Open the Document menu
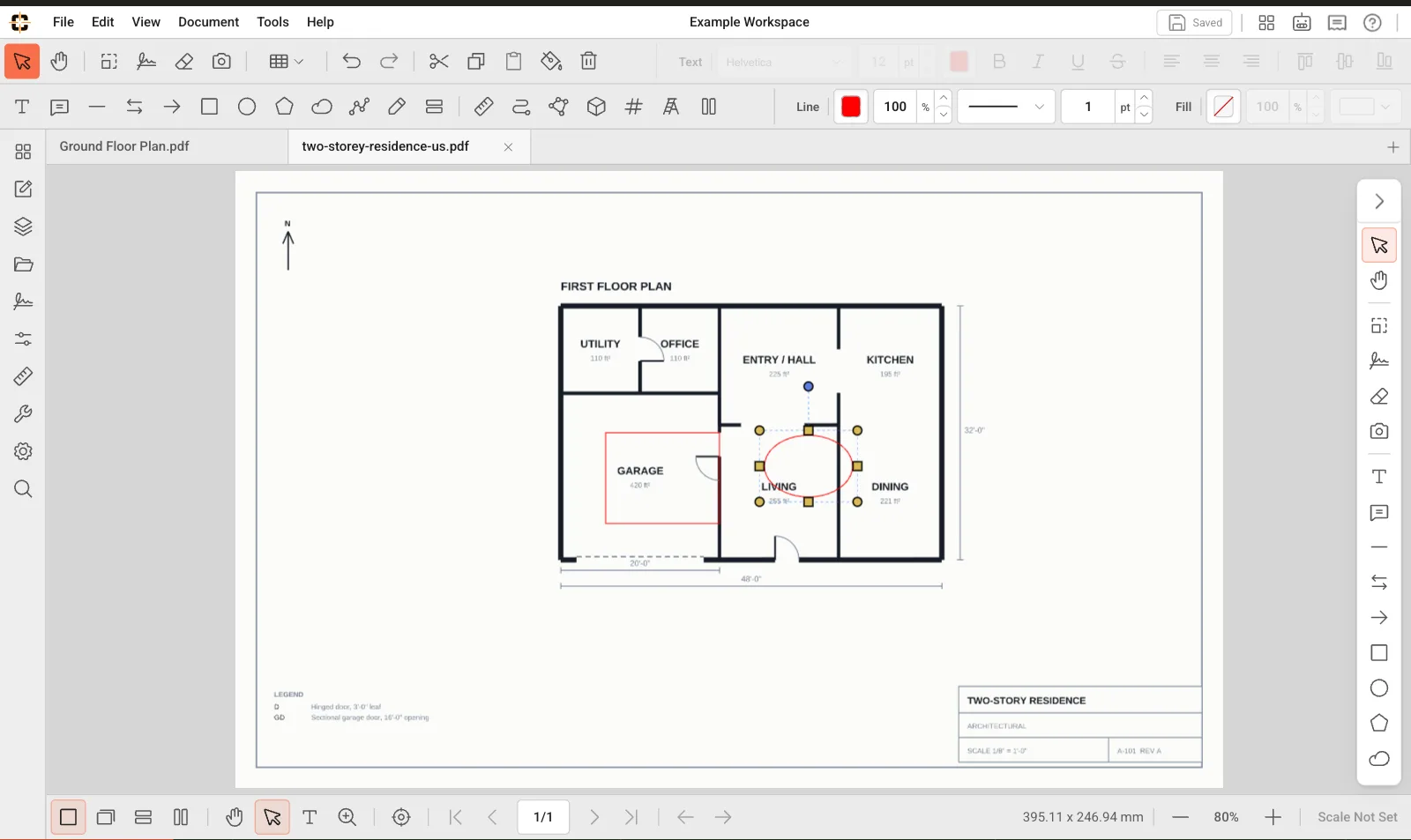Viewport: 1411px width, 840px height. tap(208, 22)
